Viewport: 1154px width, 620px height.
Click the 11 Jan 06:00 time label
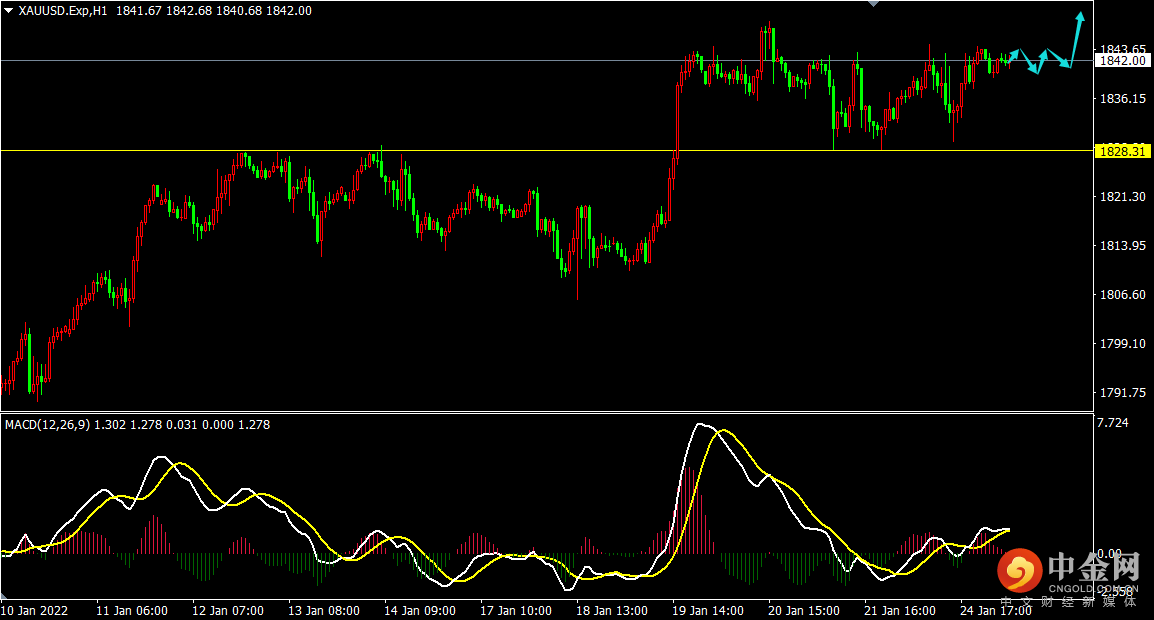coord(132,610)
